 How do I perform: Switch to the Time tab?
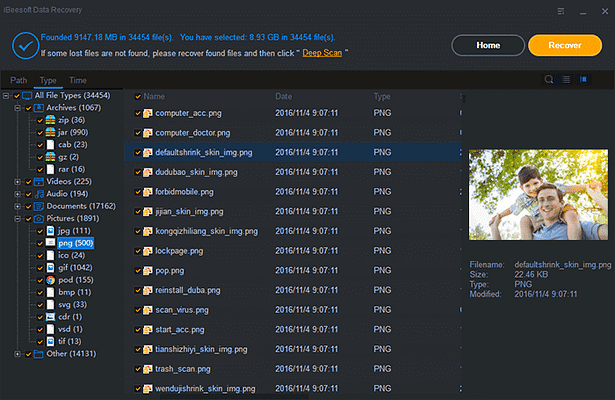point(77,80)
